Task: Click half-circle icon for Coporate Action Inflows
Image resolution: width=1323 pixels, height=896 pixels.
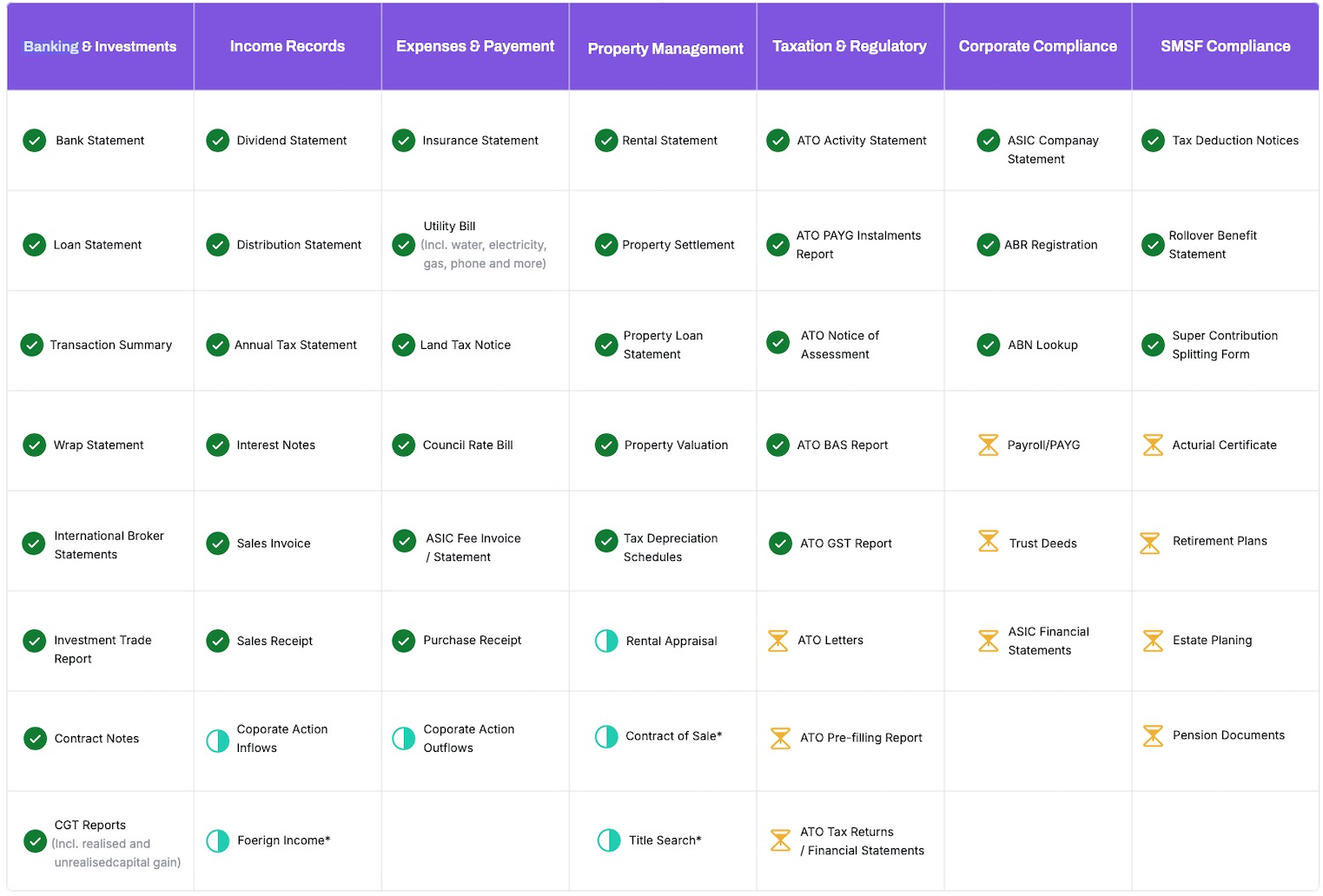Action: click(x=217, y=740)
